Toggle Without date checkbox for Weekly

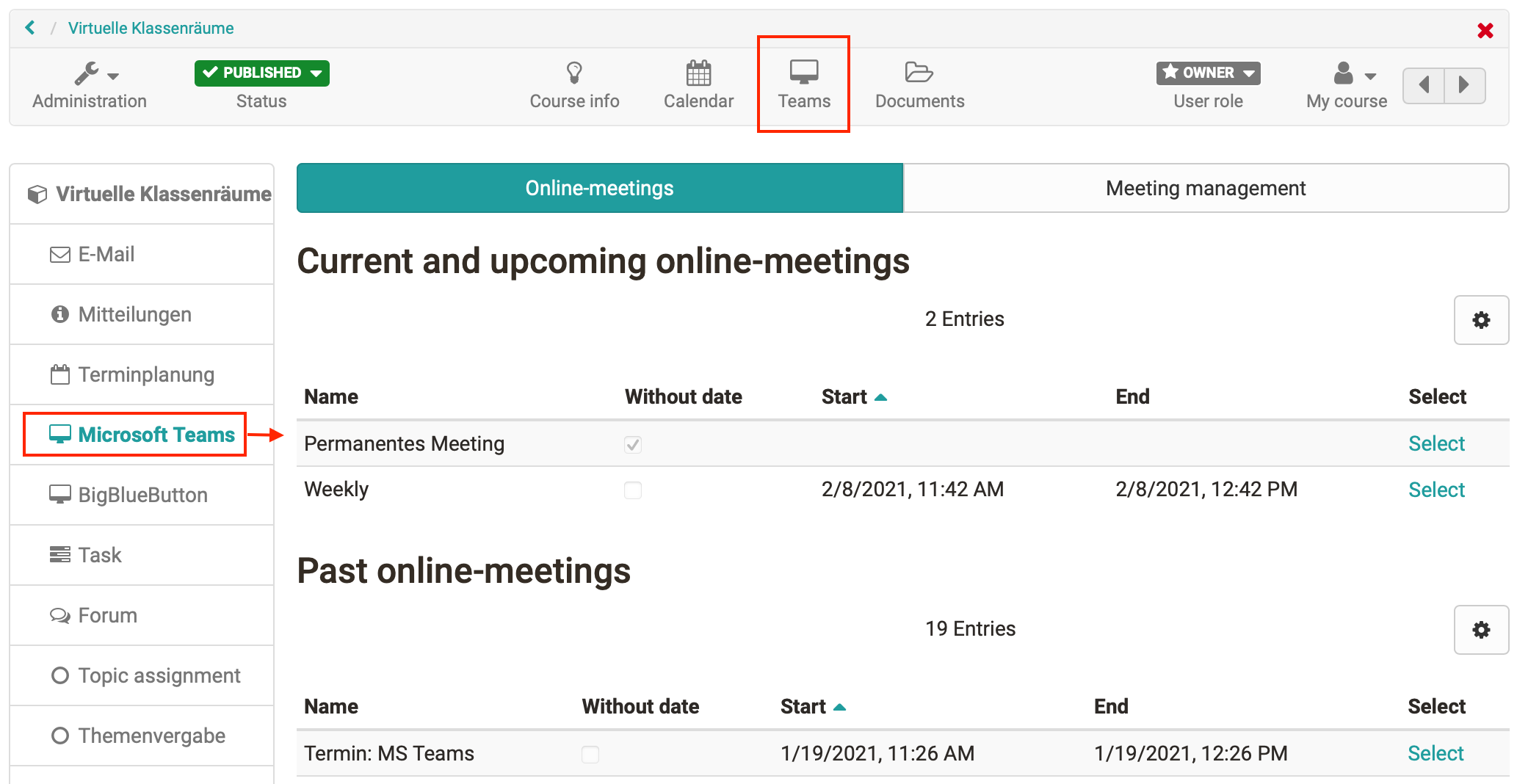pos(633,490)
